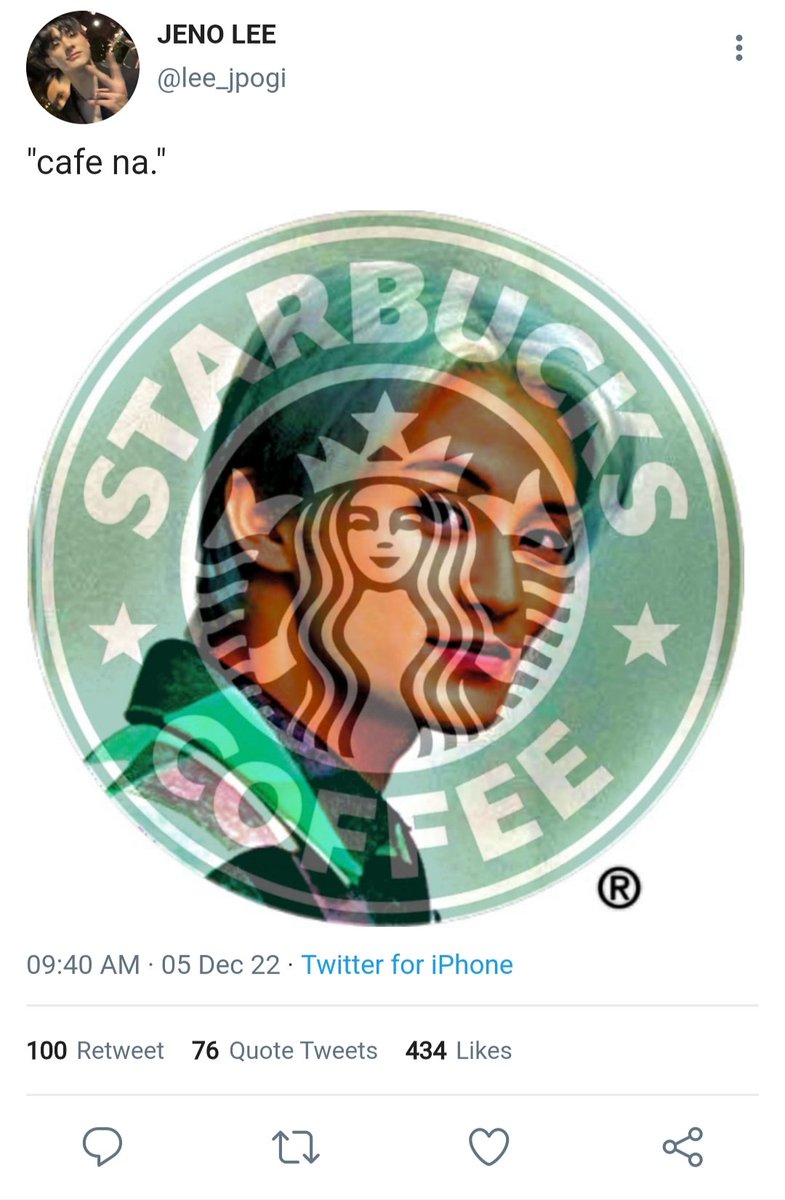
Task: Click the Twitter for iPhone link
Action: pyautogui.click(x=407, y=965)
